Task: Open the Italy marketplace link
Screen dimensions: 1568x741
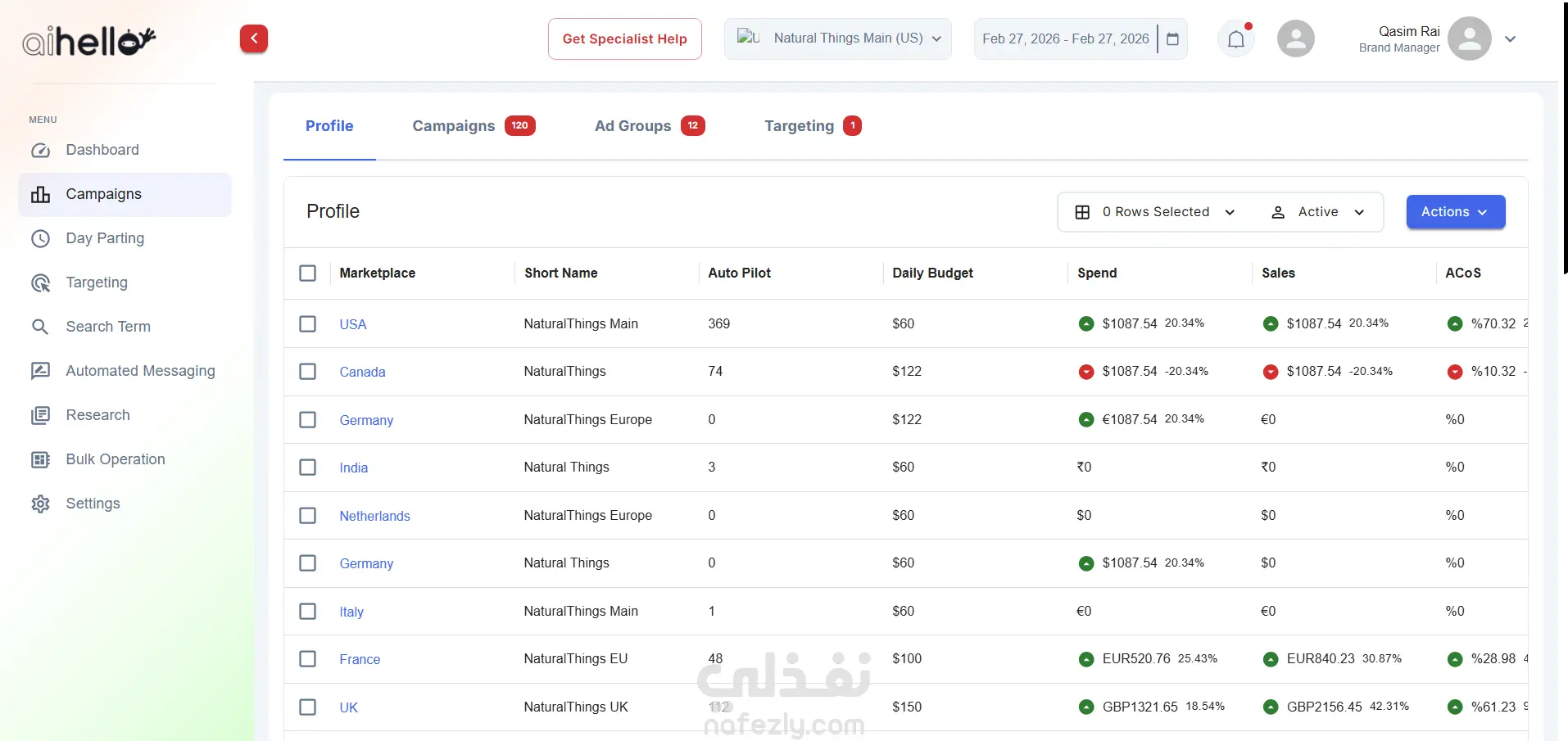Action: click(x=351, y=612)
